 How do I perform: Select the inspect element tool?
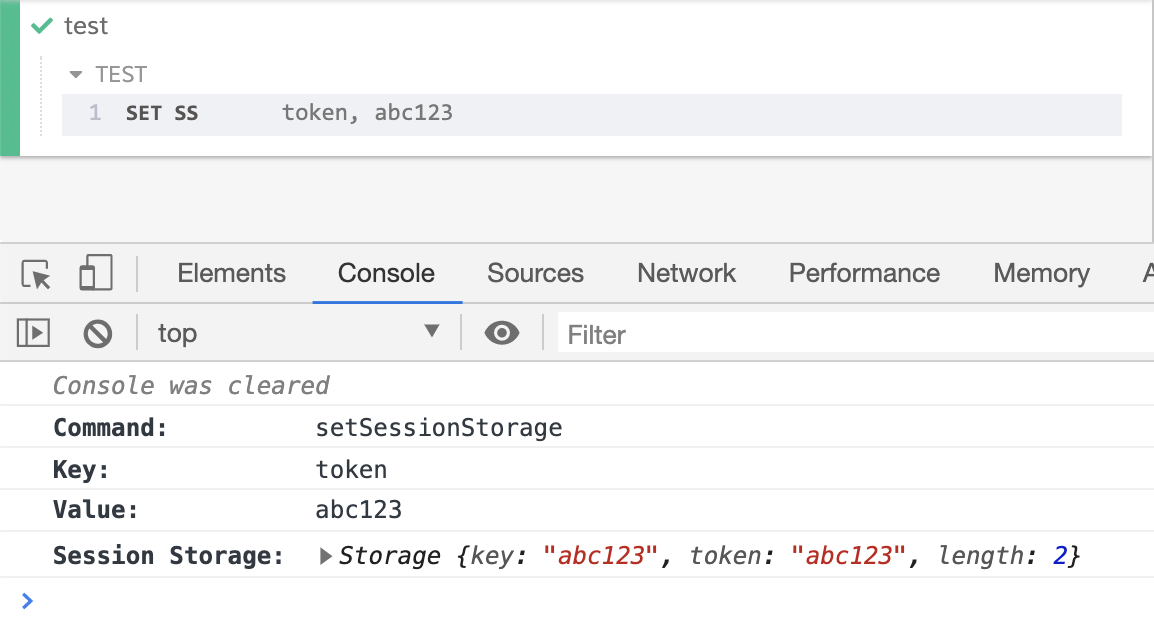click(x=33, y=272)
